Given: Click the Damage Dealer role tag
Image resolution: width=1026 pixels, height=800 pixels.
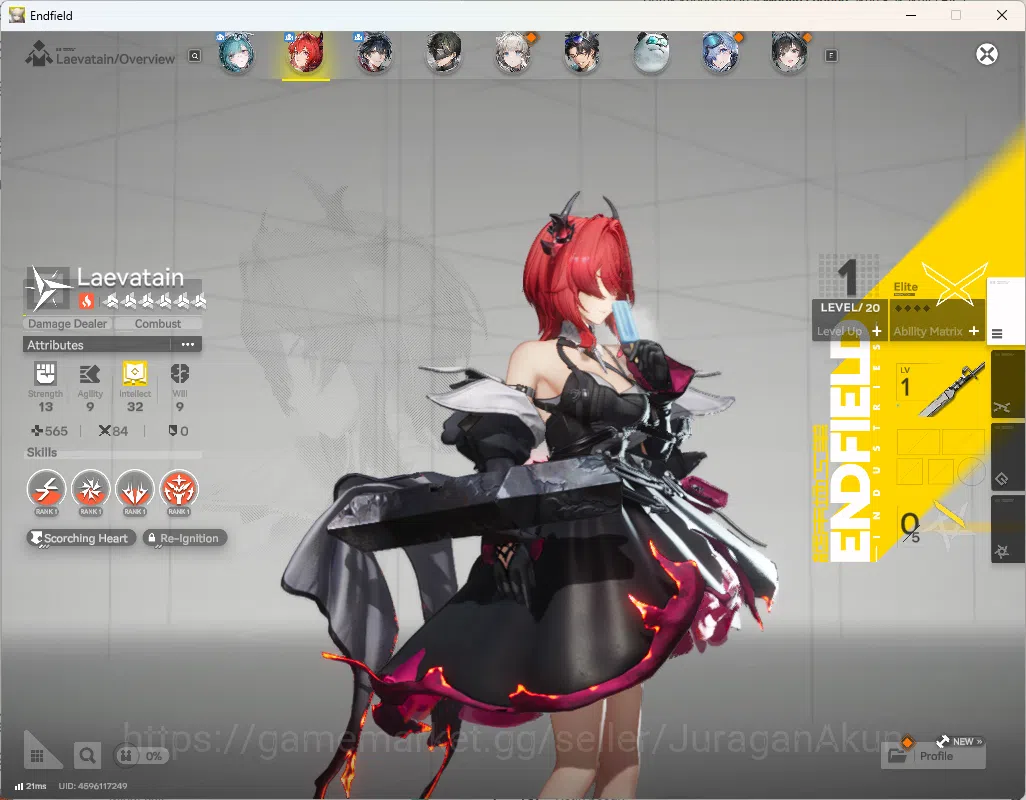Looking at the screenshot, I should click(67, 324).
